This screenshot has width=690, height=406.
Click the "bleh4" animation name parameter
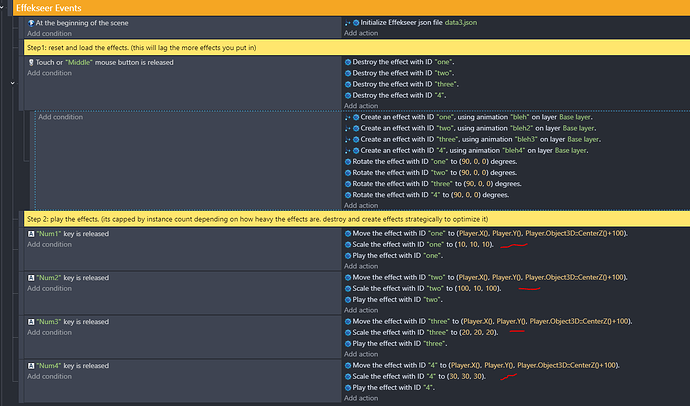tap(514, 150)
